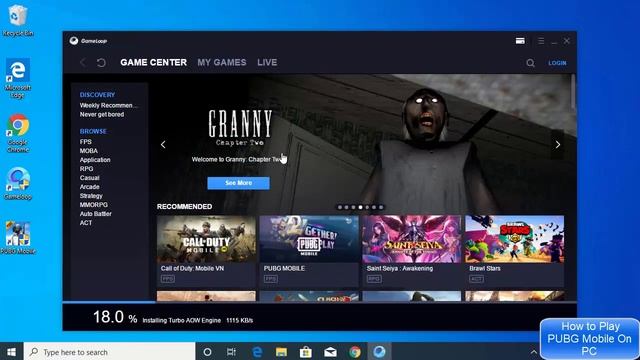Open Never get bored discovery item

(102, 114)
